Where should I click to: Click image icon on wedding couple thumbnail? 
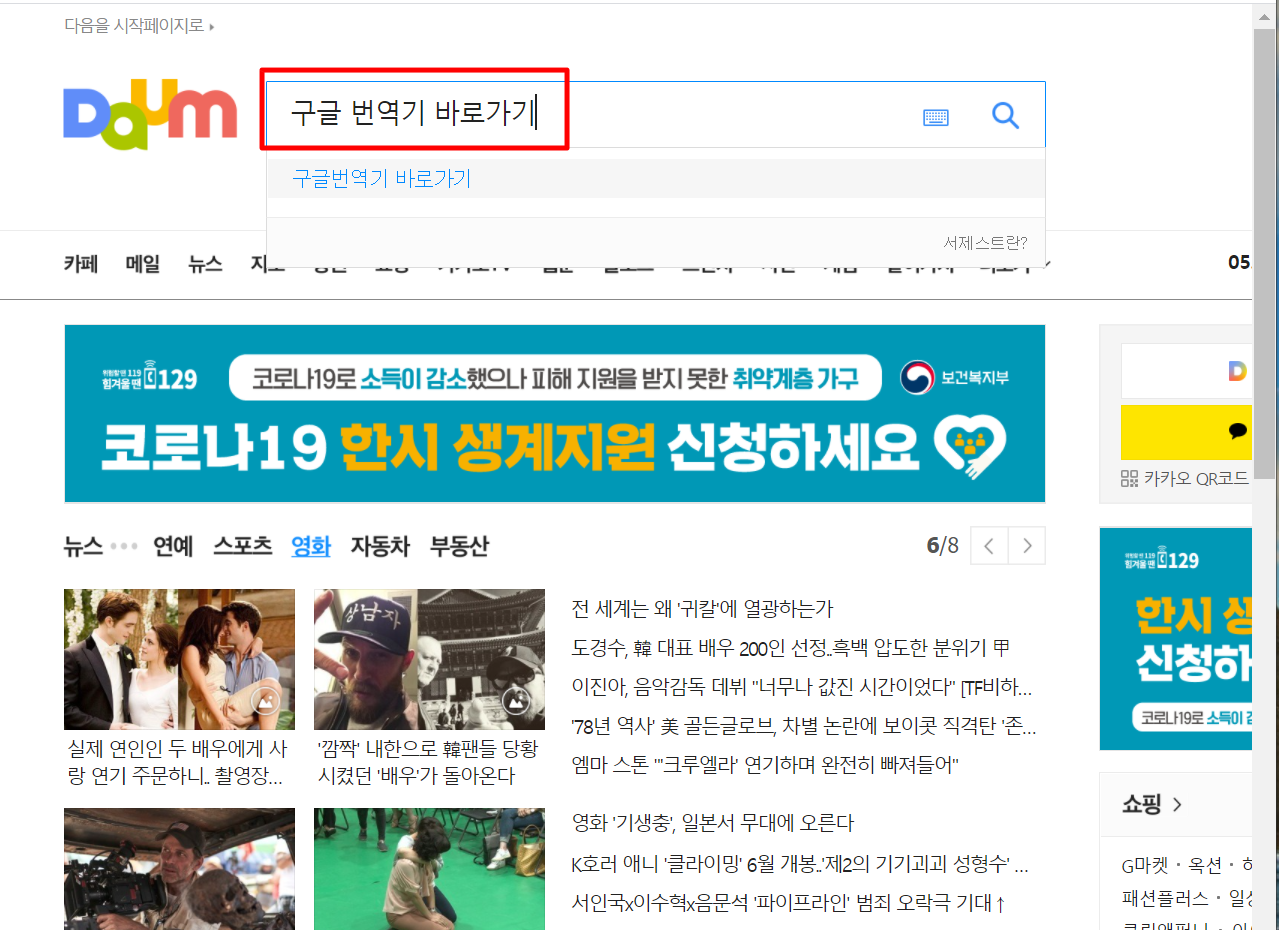(x=265, y=702)
